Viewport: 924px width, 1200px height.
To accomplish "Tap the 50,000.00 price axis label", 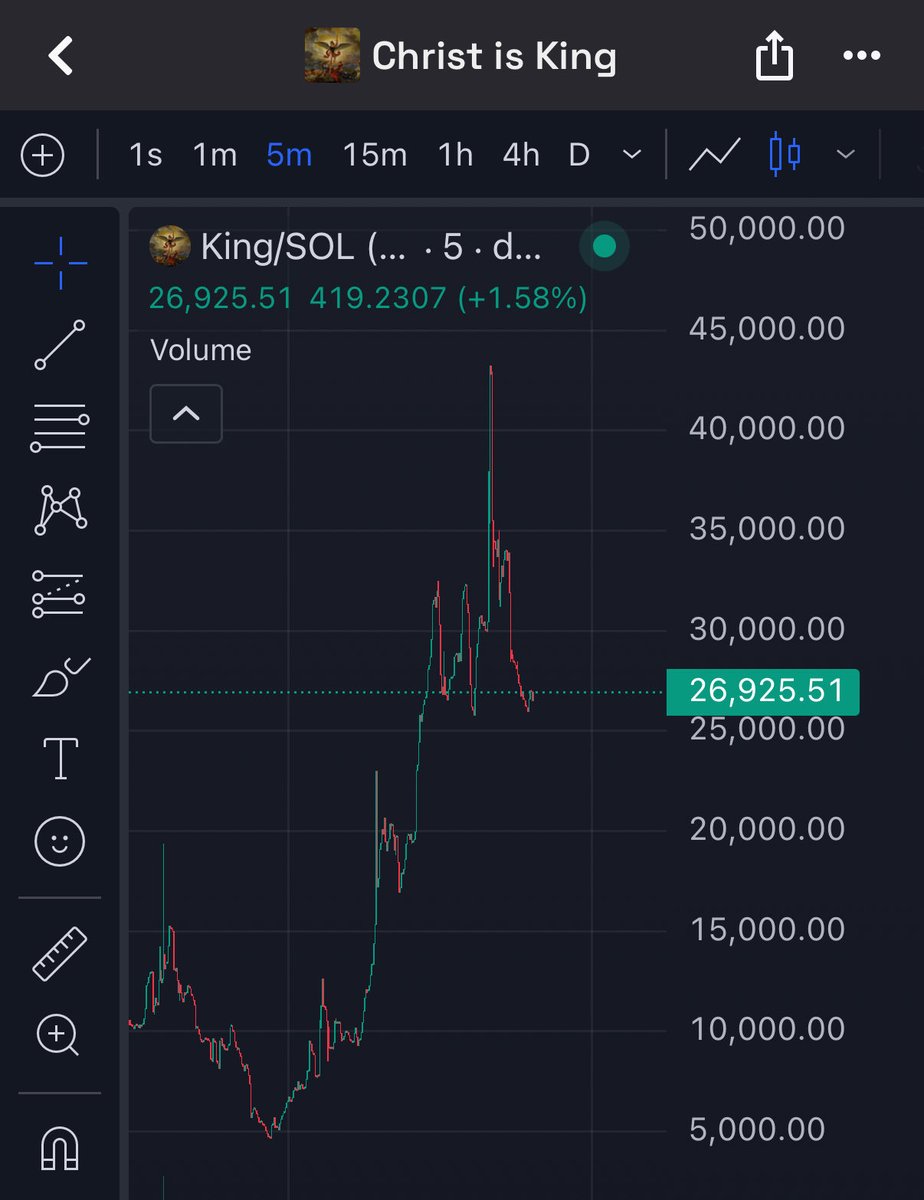I will pos(767,228).
